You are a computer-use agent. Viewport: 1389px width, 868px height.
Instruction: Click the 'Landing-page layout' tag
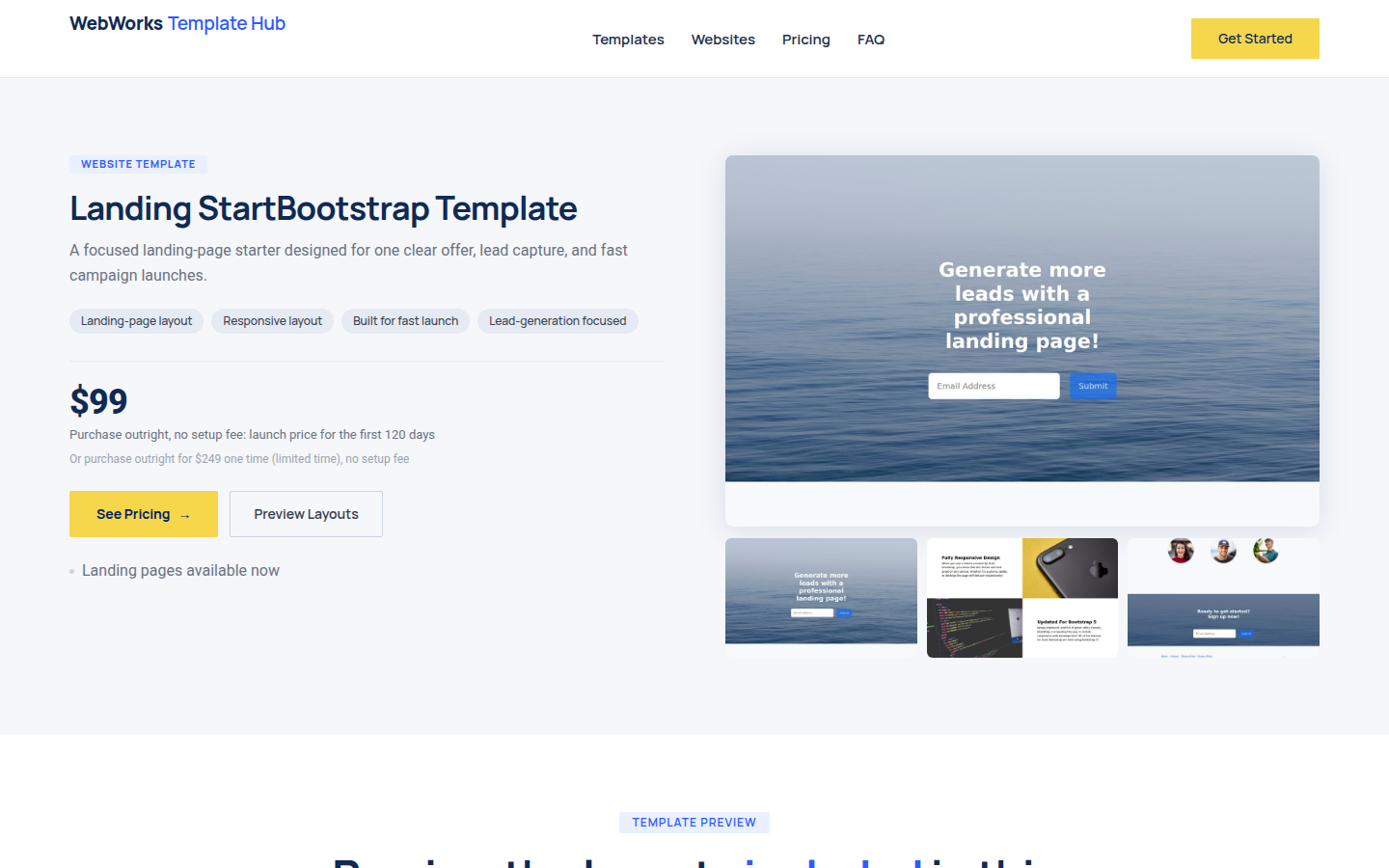pyautogui.click(x=136, y=321)
